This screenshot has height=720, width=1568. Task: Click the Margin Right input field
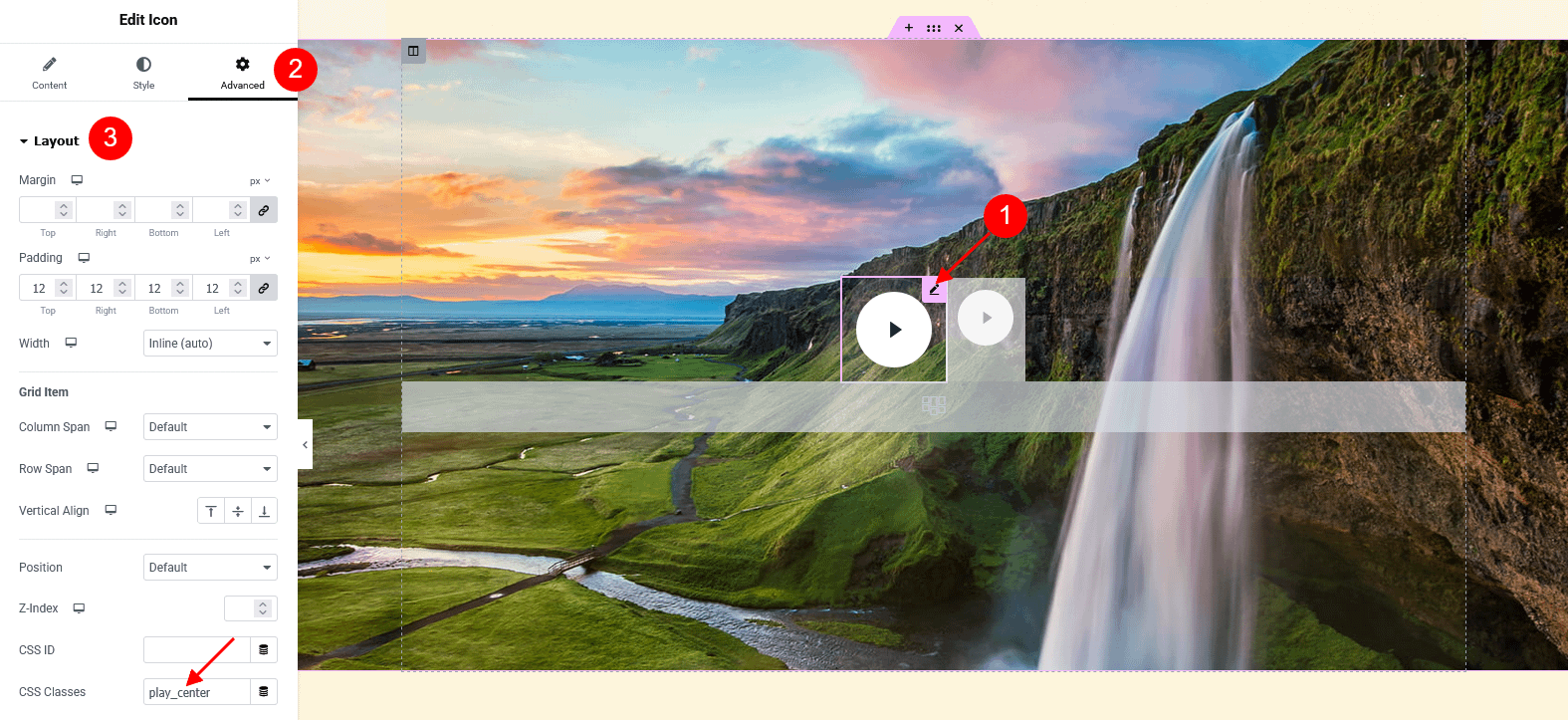point(105,210)
